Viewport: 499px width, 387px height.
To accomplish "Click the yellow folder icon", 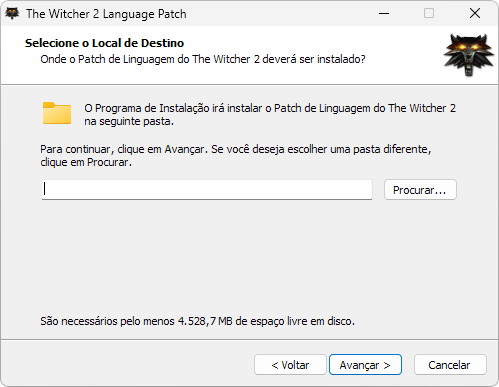I will pos(57,113).
